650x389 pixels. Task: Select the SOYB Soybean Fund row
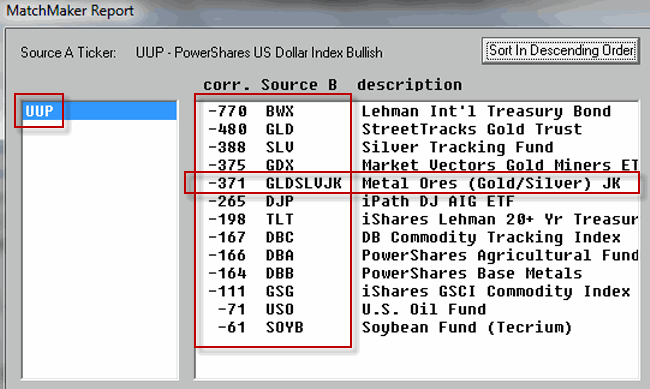click(x=417, y=327)
